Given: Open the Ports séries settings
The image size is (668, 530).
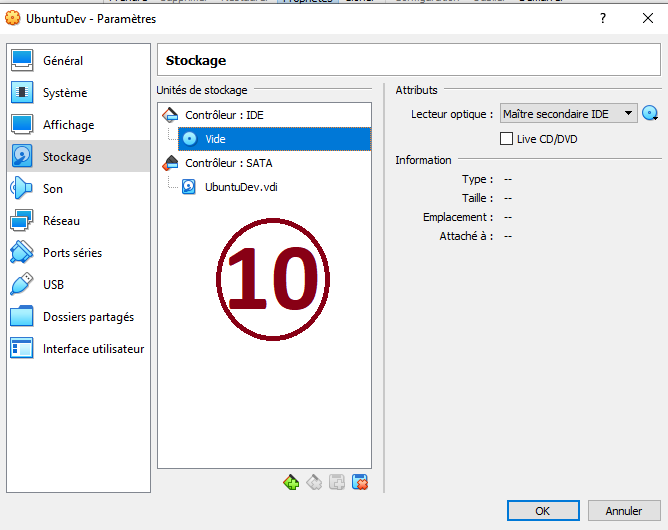Looking at the screenshot, I should click(x=72, y=253).
